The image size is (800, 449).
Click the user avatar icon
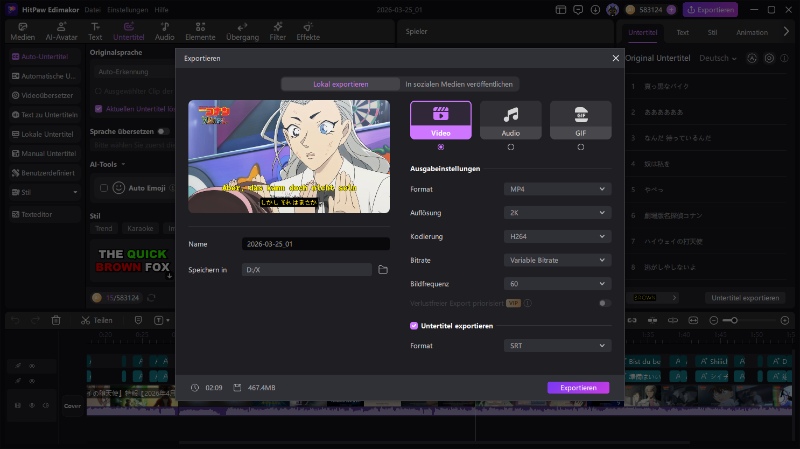click(612, 10)
